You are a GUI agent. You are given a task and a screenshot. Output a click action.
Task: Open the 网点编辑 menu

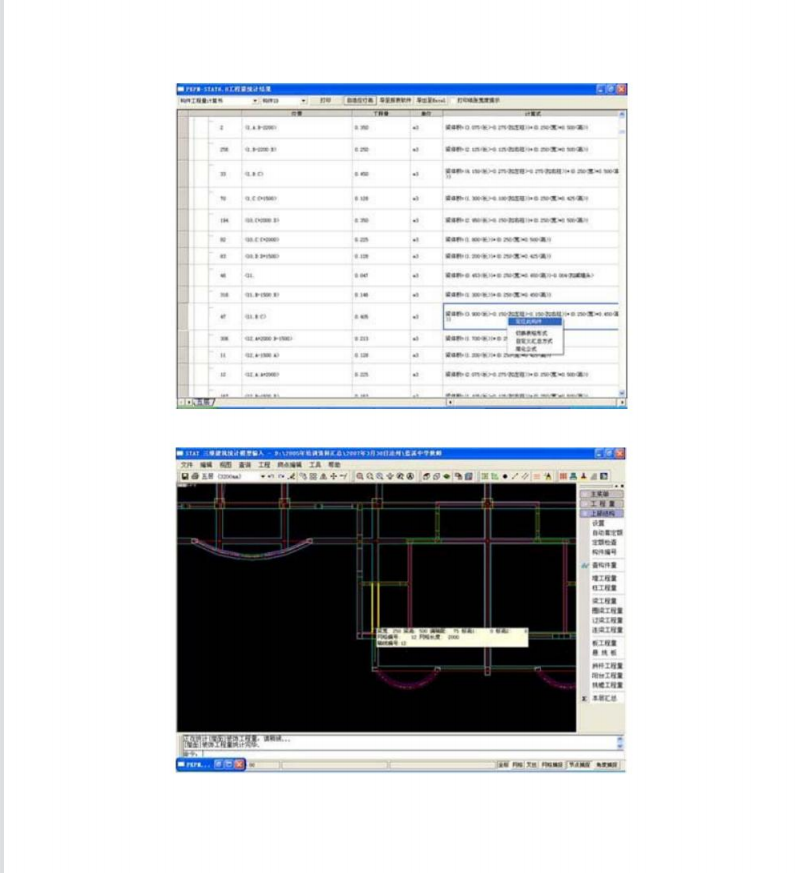click(x=290, y=464)
